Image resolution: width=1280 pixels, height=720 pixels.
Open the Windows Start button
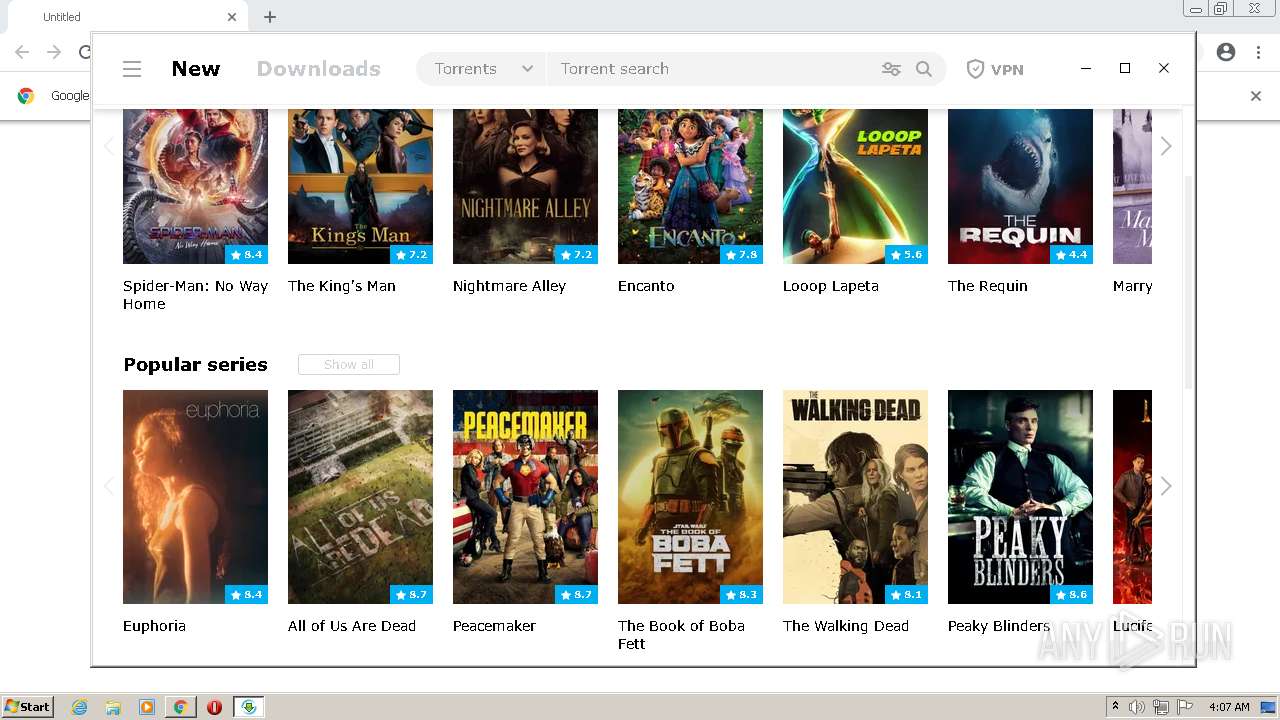point(27,707)
